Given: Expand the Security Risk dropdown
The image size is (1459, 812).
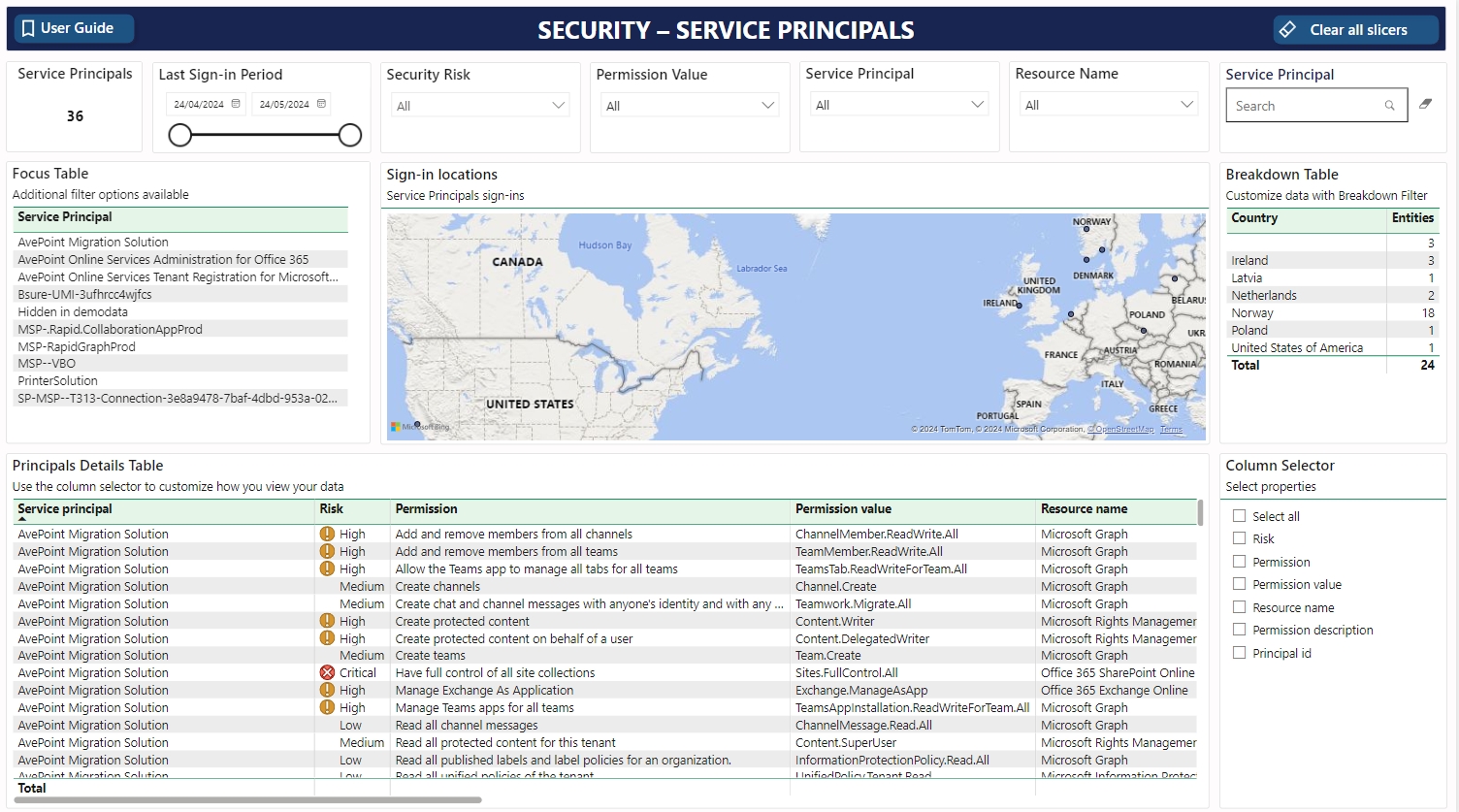Looking at the screenshot, I should [x=558, y=106].
